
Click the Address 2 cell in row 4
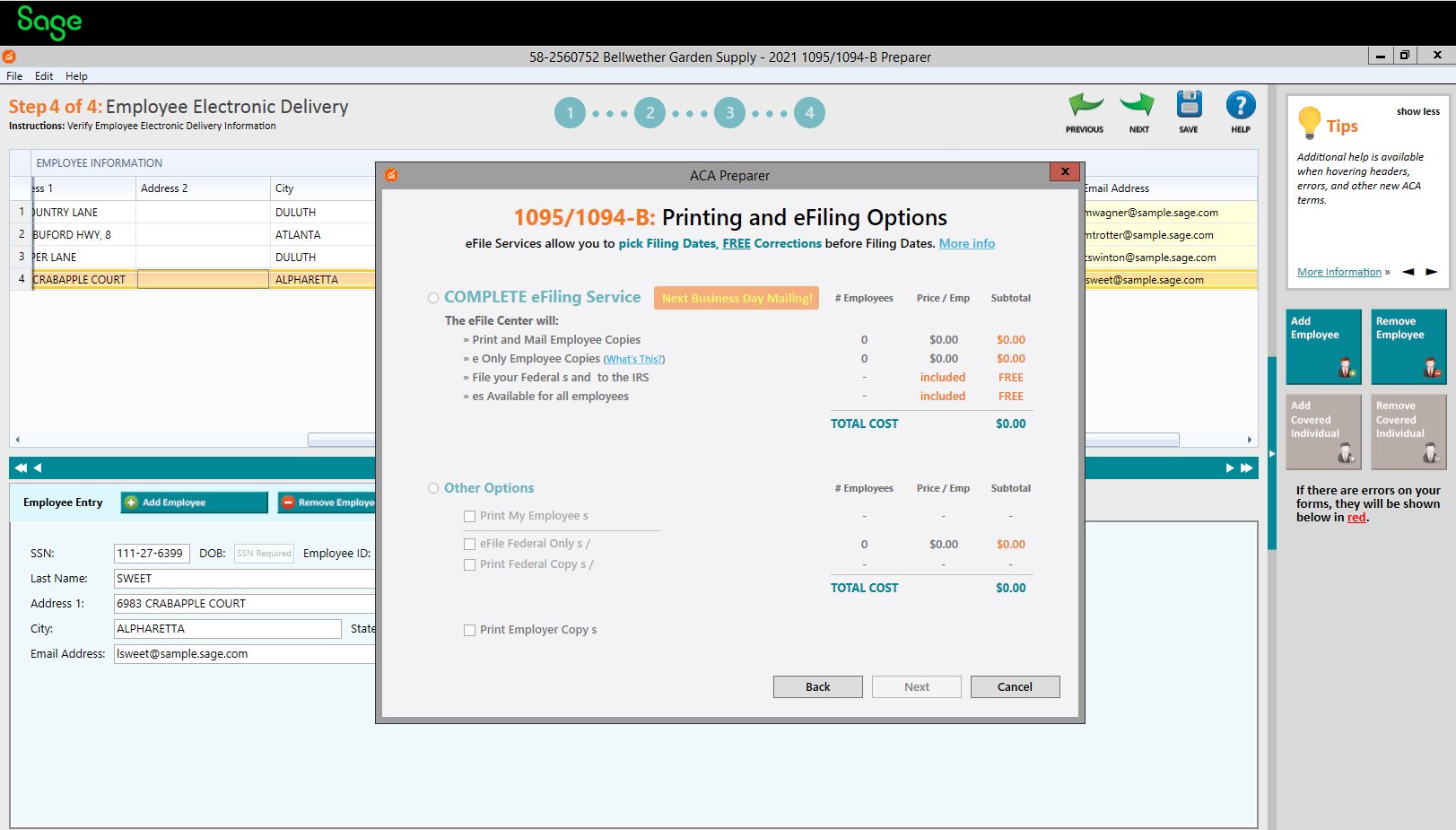(203, 280)
